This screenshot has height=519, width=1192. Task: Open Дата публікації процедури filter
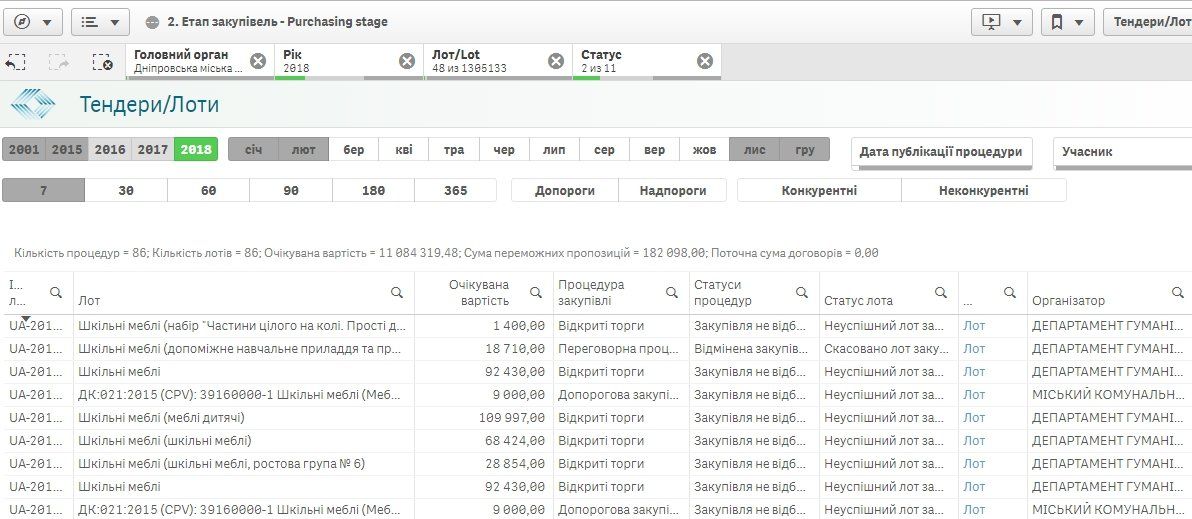click(x=941, y=152)
